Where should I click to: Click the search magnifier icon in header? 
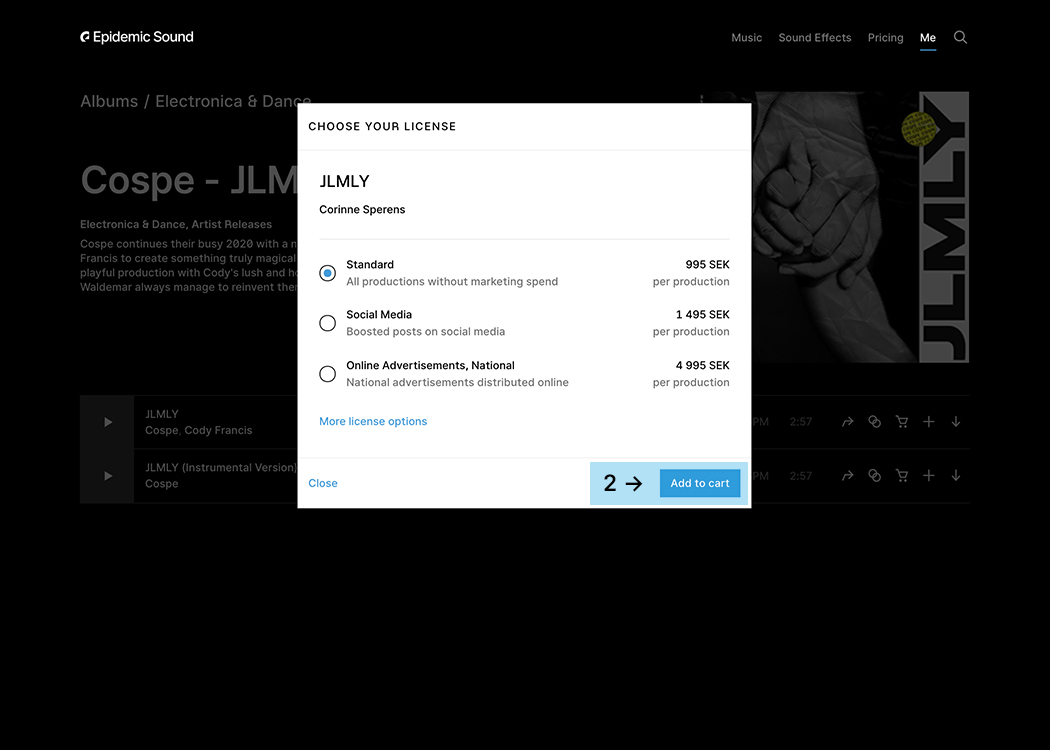click(960, 37)
